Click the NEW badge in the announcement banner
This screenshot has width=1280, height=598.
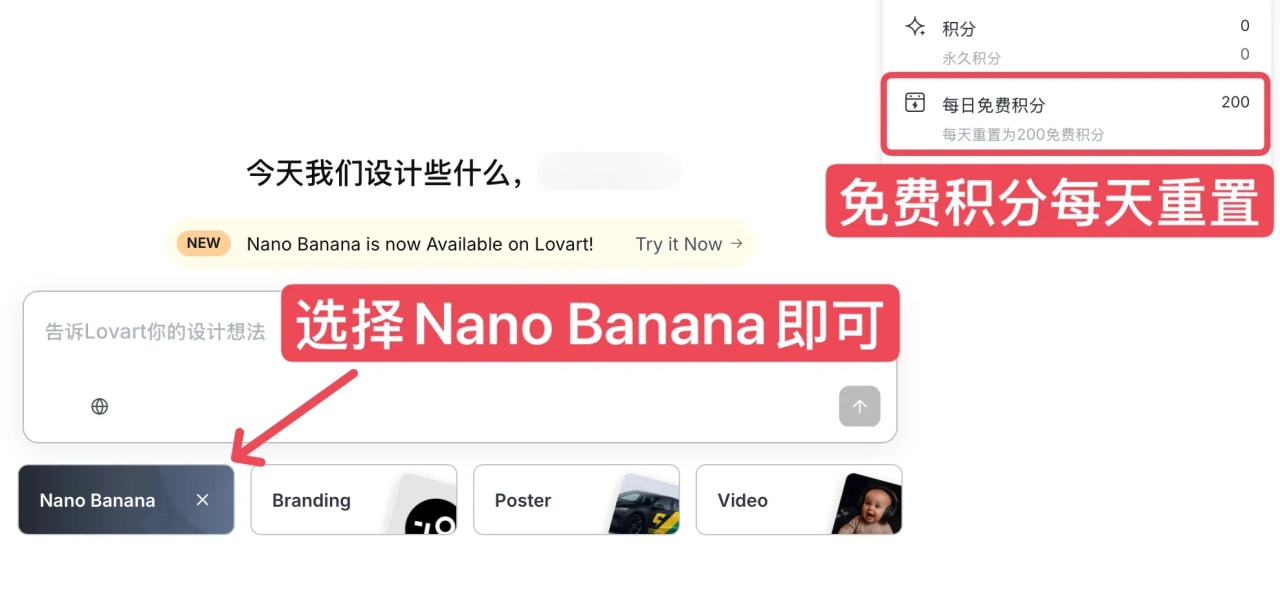tap(204, 243)
